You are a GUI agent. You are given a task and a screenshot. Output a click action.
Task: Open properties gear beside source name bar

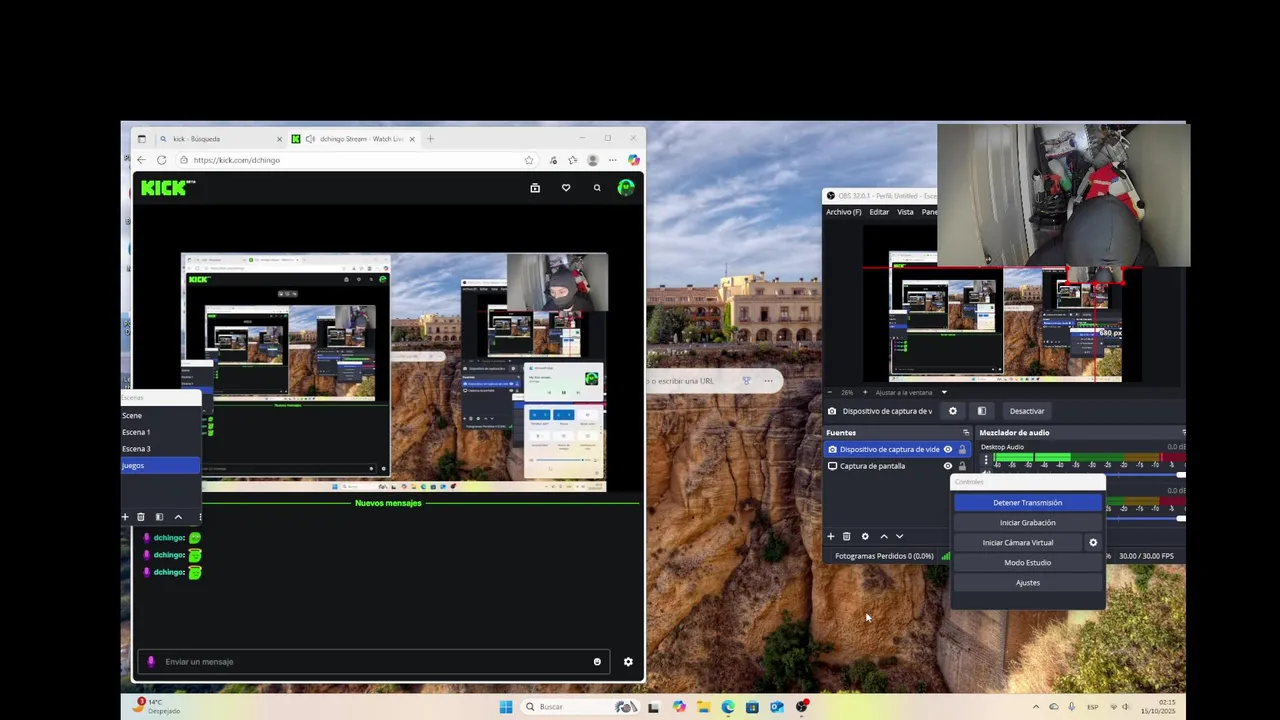953,411
